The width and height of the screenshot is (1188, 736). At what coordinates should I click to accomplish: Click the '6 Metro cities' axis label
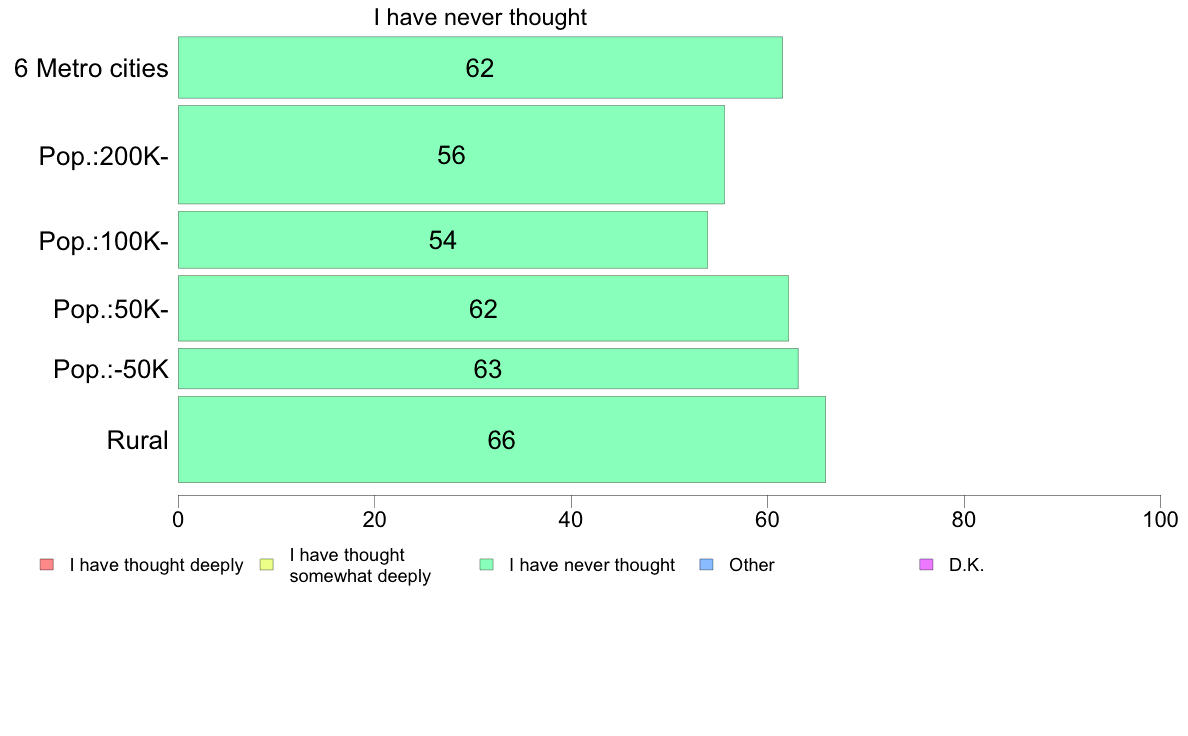click(91, 68)
